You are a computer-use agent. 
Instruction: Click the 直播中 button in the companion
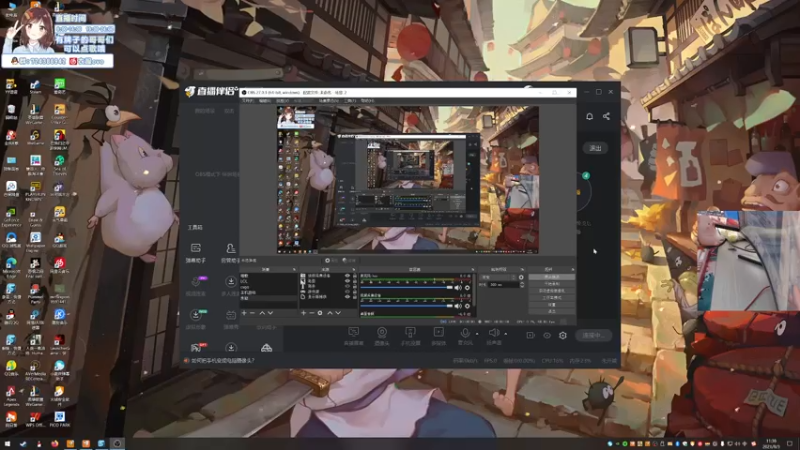click(593, 335)
